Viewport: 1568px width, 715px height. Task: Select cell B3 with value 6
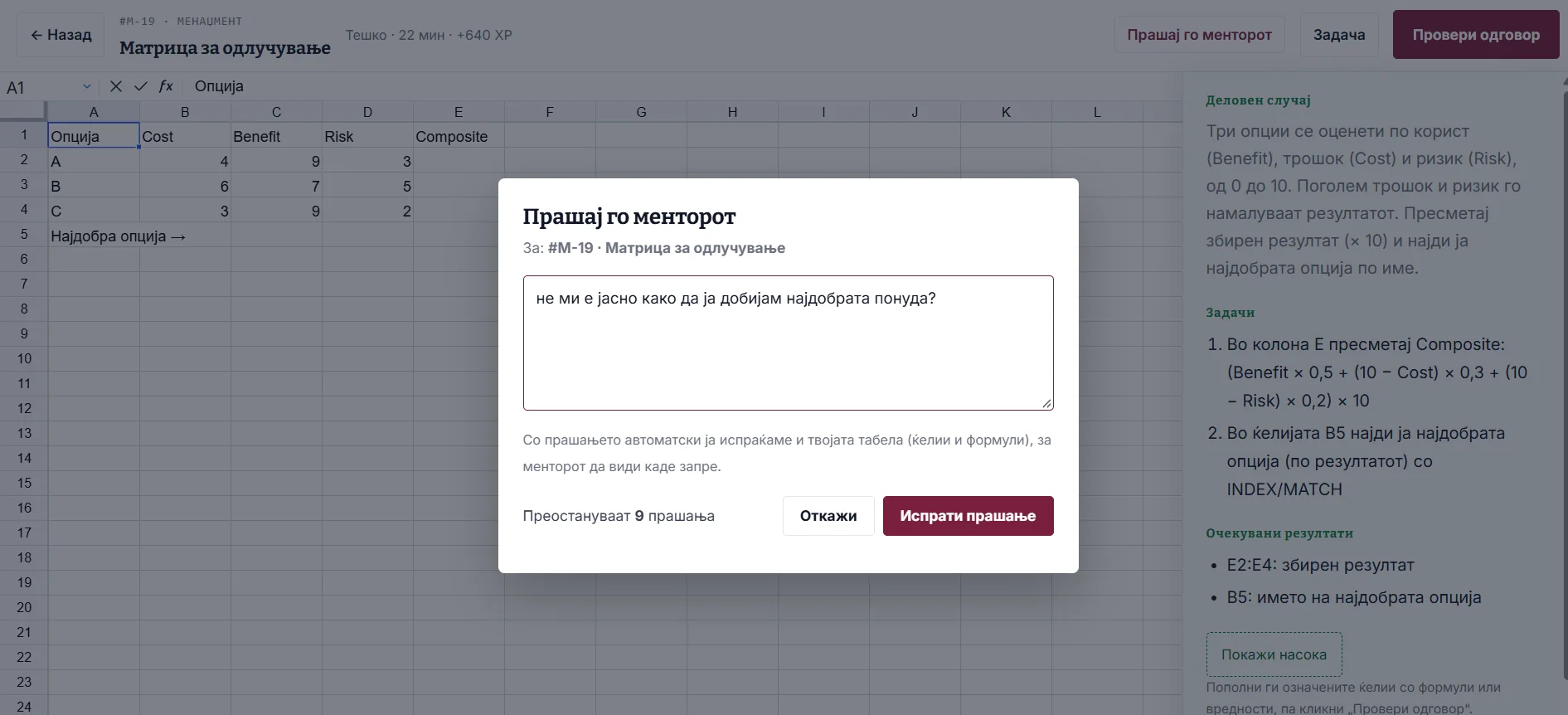pyautogui.click(x=185, y=186)
